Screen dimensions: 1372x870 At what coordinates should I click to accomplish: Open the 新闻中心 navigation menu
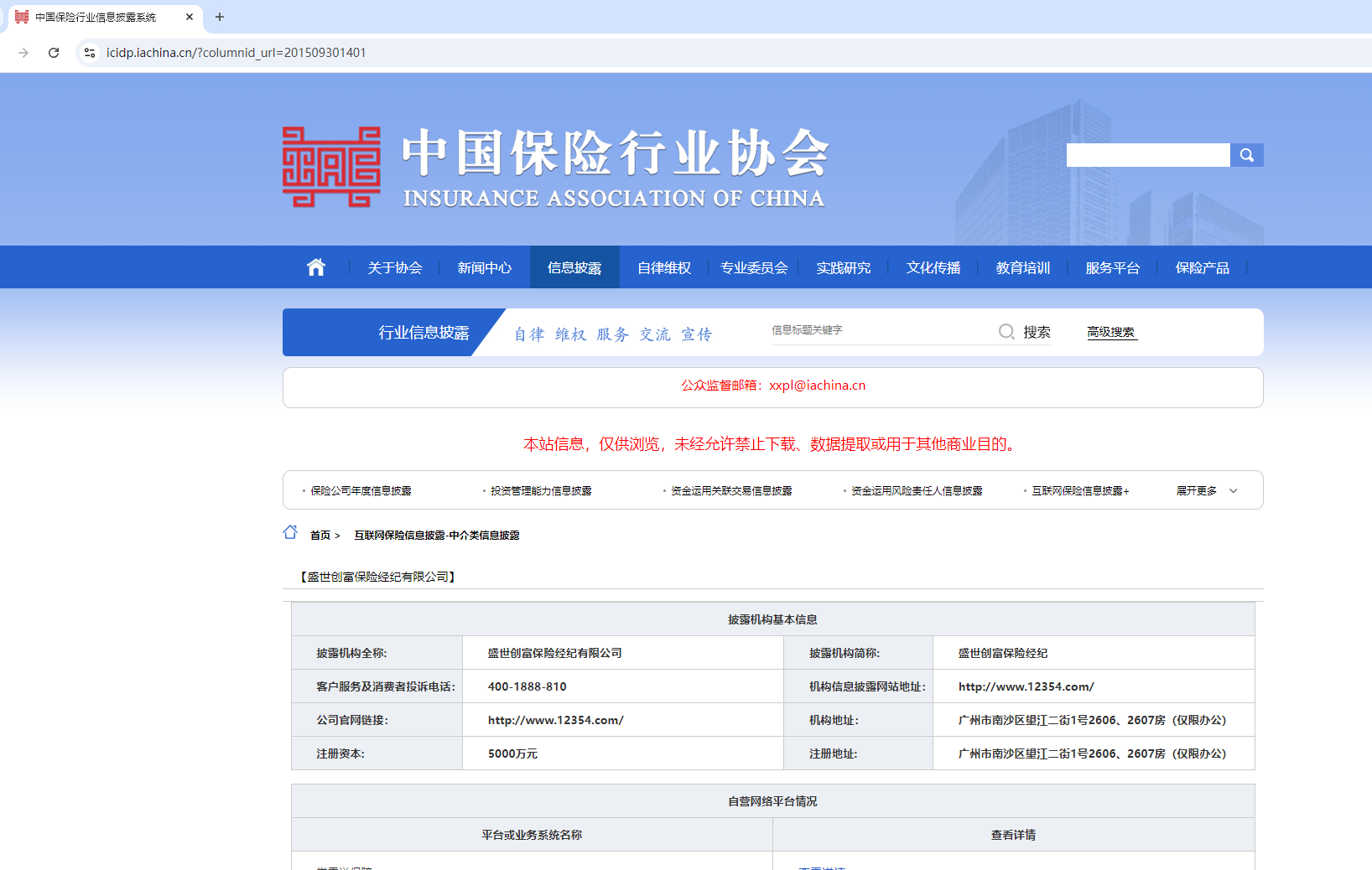(x=484, y=268)
